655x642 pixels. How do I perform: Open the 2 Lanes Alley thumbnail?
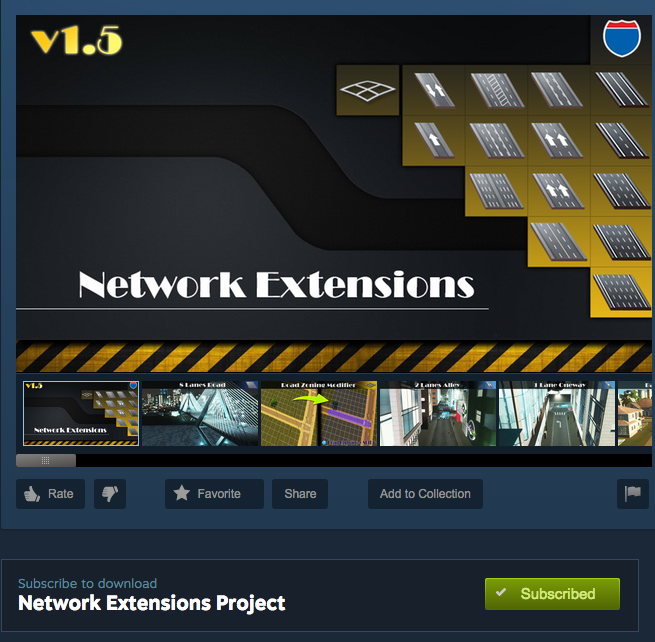[438, 414]
